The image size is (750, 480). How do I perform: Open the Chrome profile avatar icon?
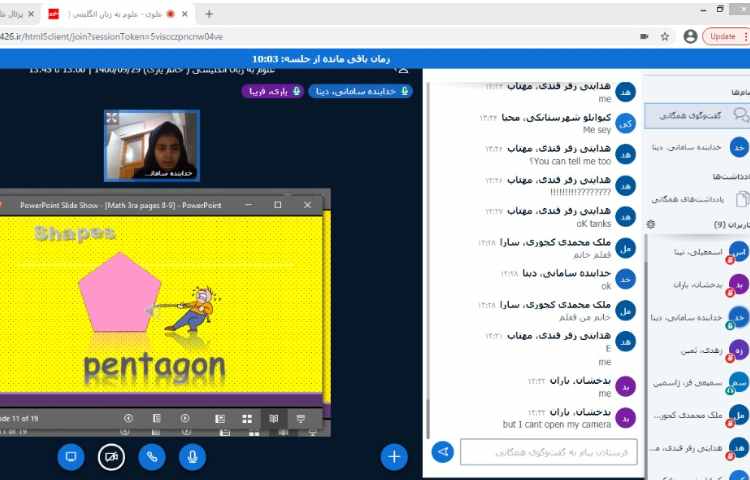tap(690, 36)
